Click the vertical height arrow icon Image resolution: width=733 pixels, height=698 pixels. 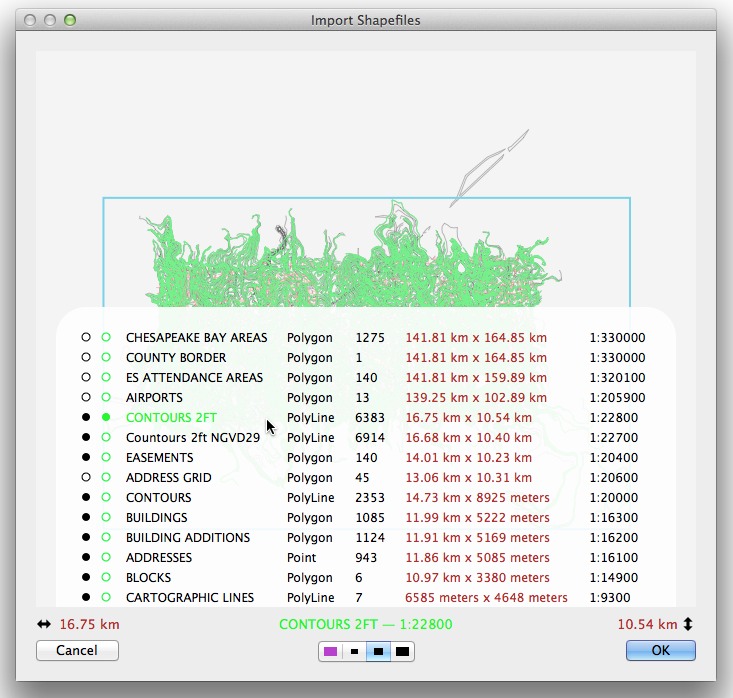[x=688, y=624]
